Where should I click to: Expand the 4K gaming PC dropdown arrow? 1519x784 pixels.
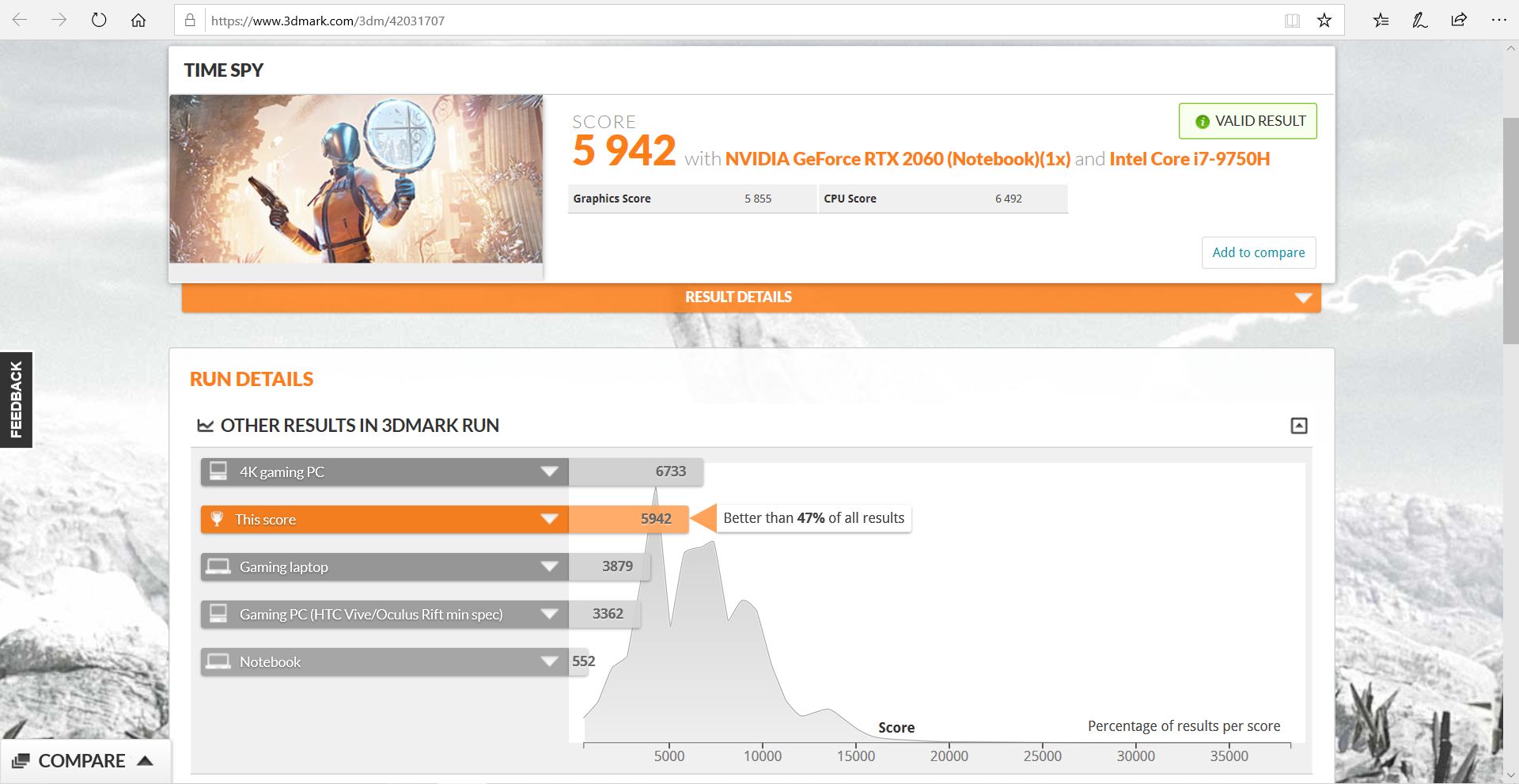549,472
